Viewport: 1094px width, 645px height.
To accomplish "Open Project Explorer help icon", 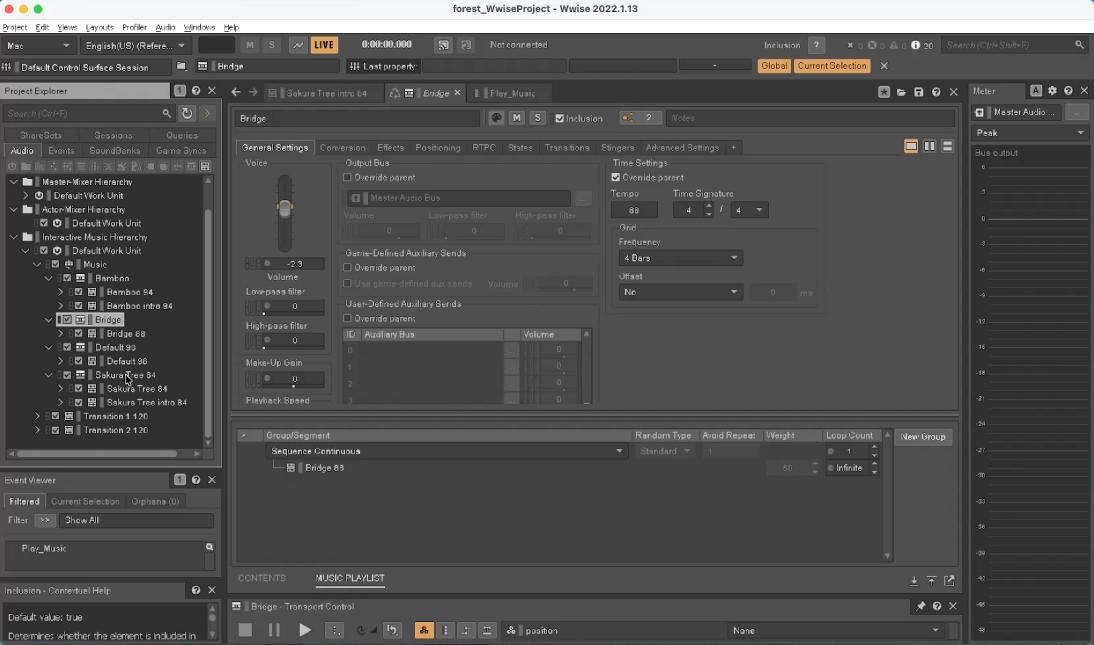I will coord(196,91).
